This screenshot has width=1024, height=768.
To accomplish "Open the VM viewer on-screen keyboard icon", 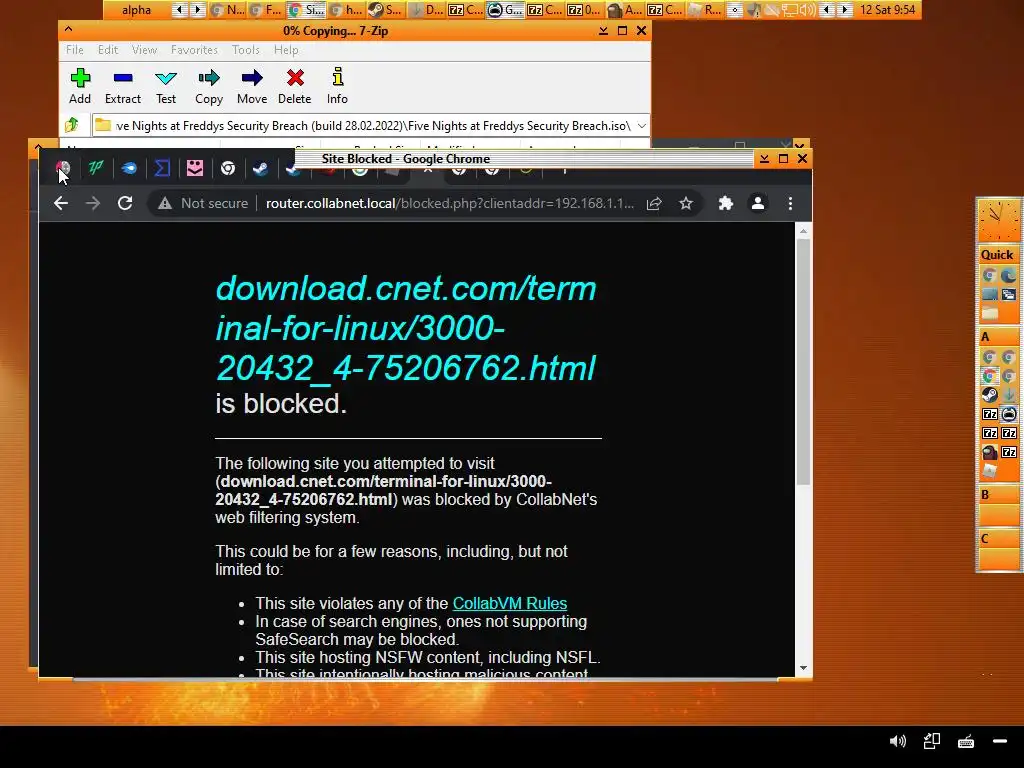I will click(966, 741).
